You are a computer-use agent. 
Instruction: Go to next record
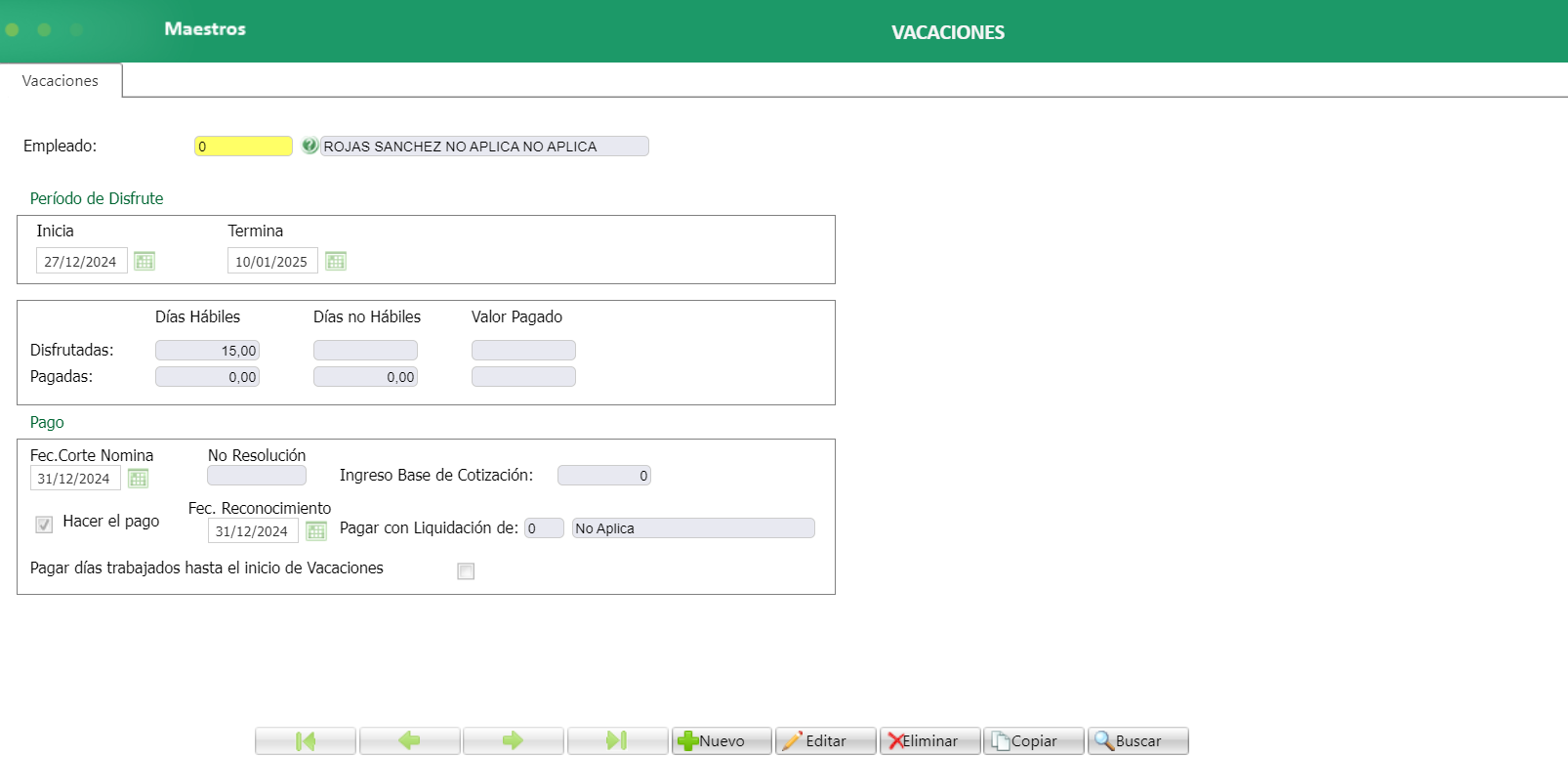pos(514,740)
